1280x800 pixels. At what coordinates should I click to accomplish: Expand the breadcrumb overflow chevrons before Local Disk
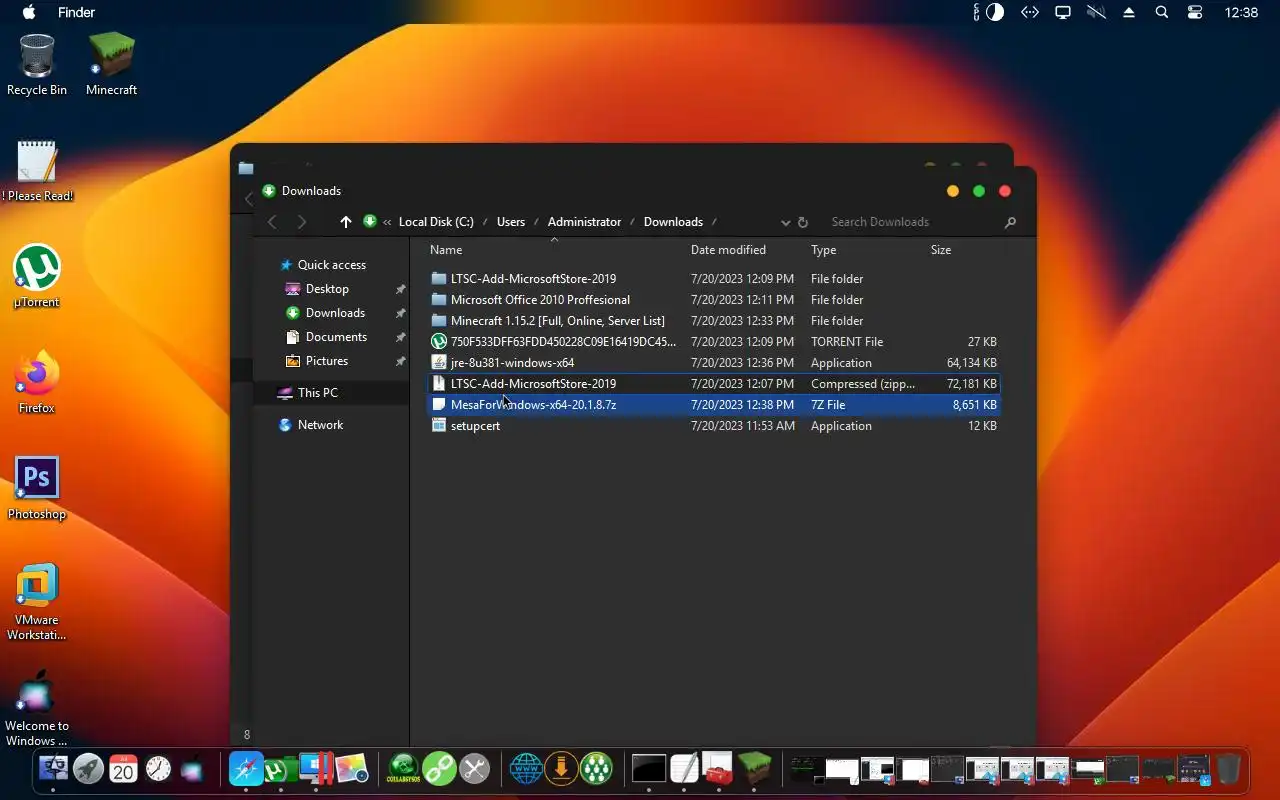(387, 222)
